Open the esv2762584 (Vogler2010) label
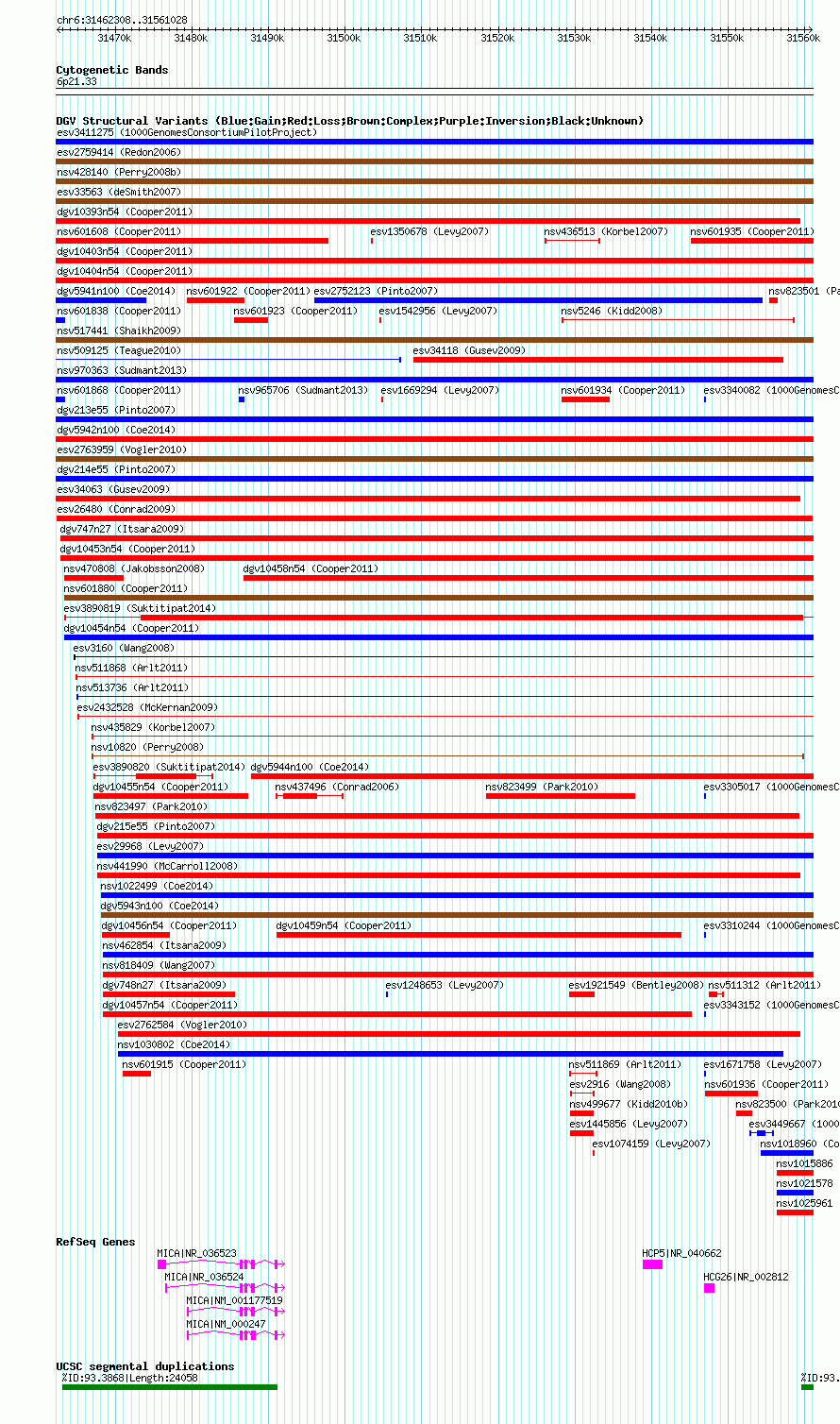Image resolution: width=840 pixels, height=1424 pixels. [182, 1025]
